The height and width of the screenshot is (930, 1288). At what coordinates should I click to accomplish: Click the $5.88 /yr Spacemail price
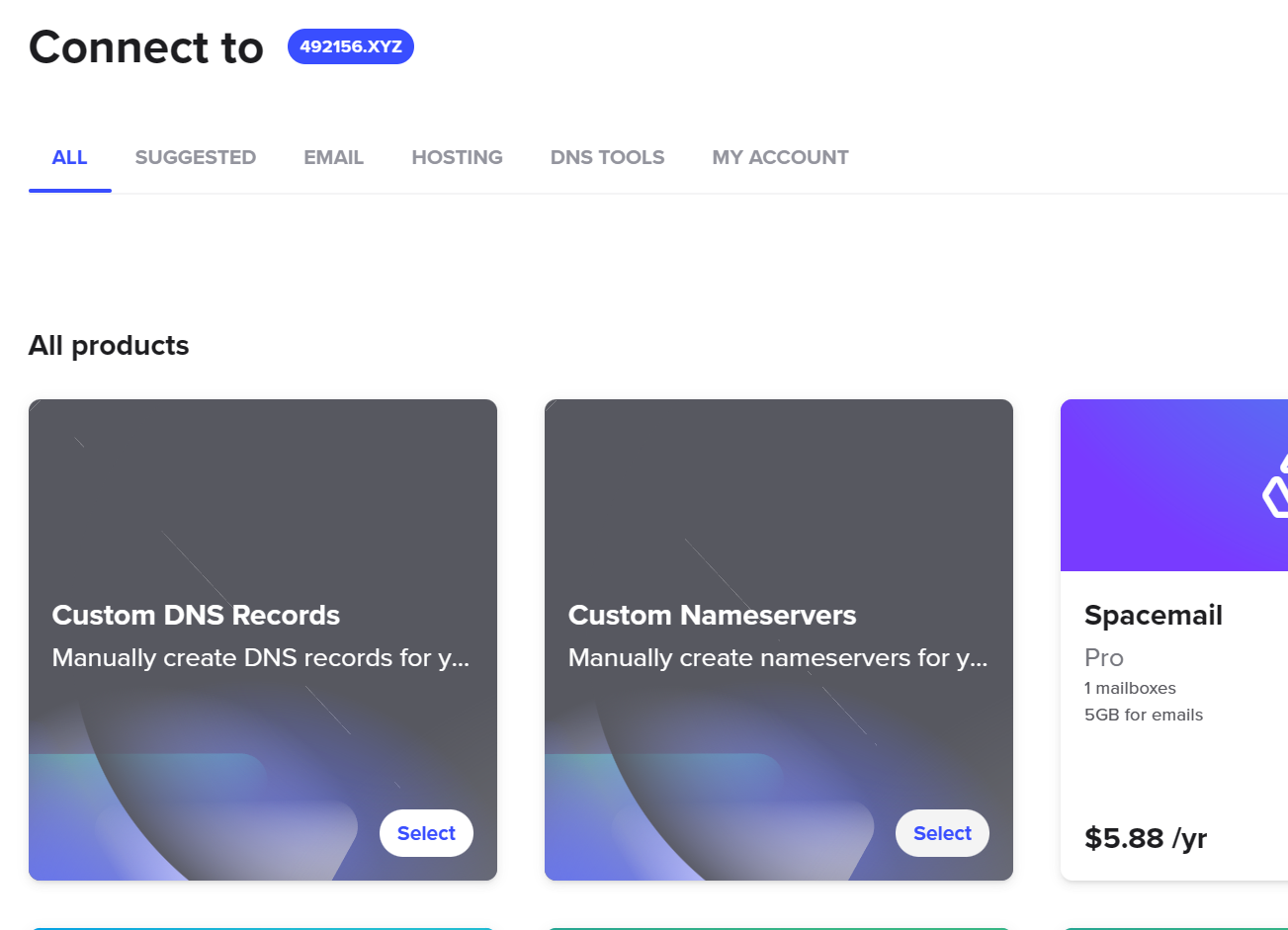tap(1145, 838)
